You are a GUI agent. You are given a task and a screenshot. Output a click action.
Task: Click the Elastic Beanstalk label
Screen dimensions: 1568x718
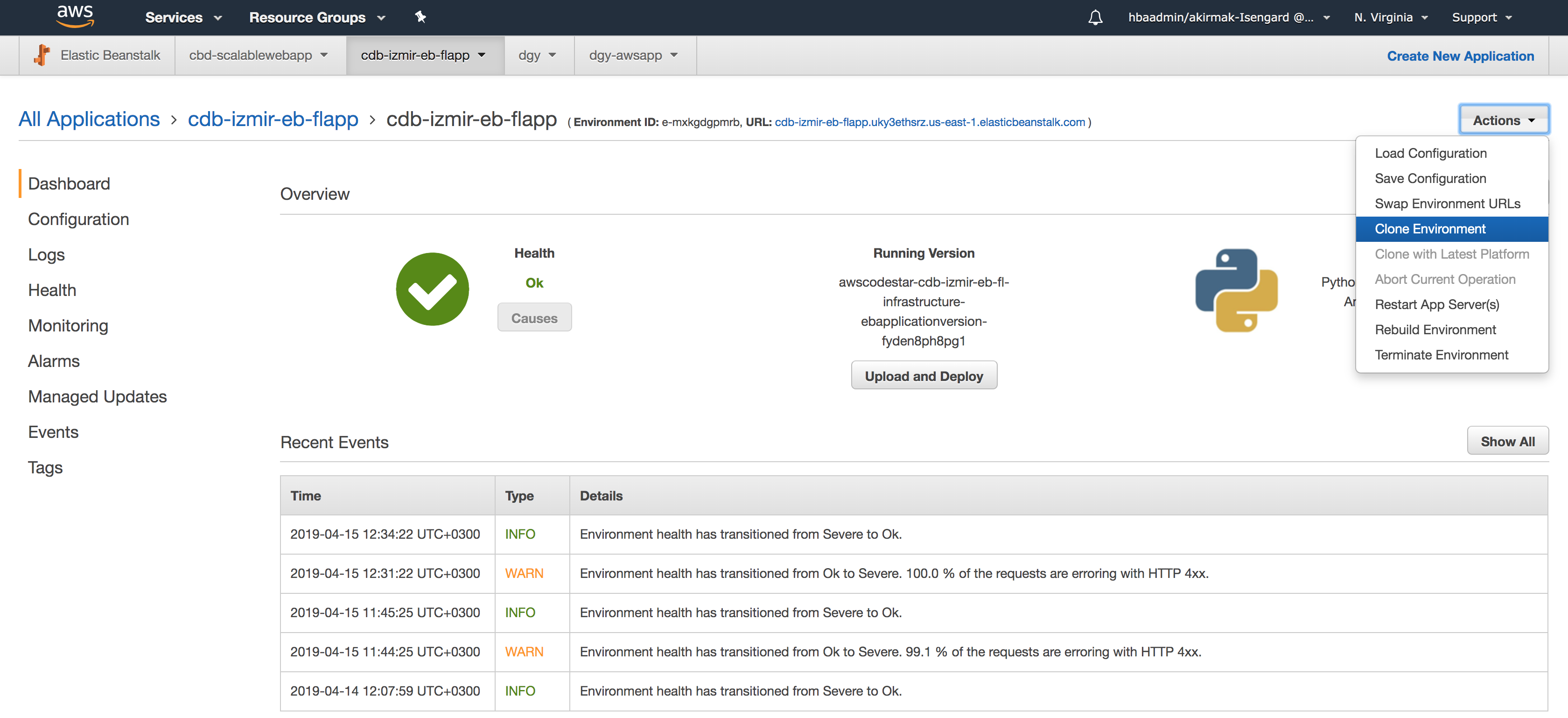pos(110,56)
